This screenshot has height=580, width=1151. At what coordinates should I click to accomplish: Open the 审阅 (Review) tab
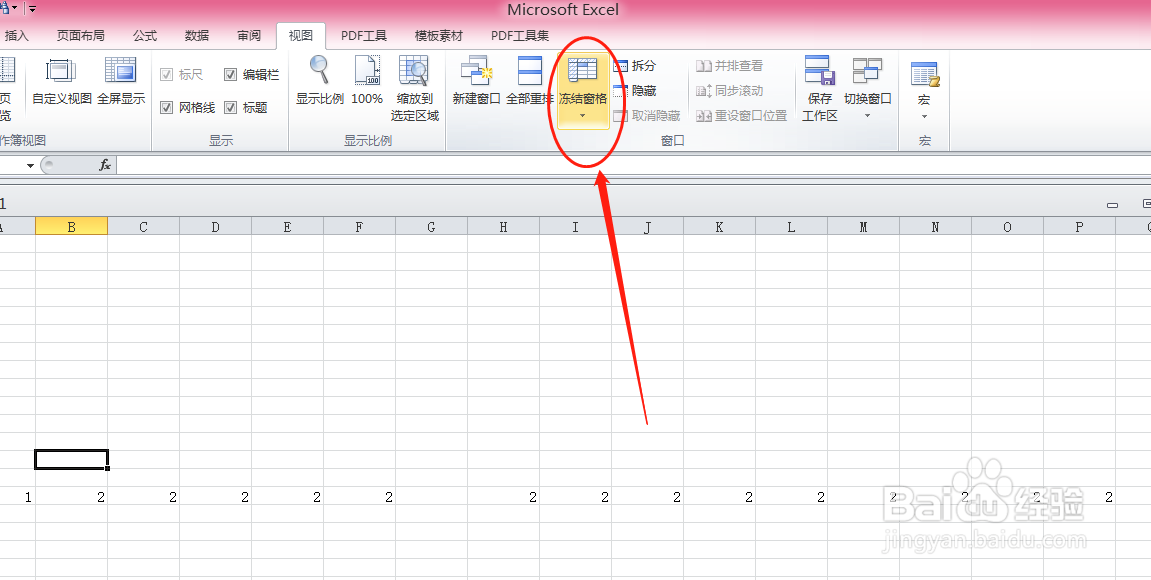[x=248, y=35]
